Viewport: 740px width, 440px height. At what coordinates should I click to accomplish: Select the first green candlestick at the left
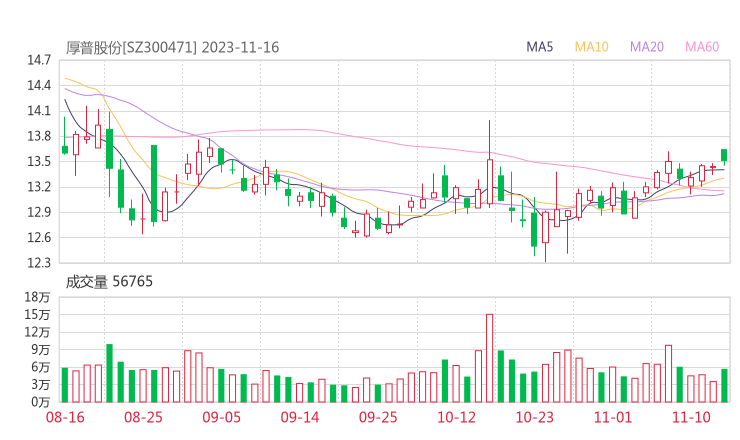pyautogui.click(x=65, y=149)
